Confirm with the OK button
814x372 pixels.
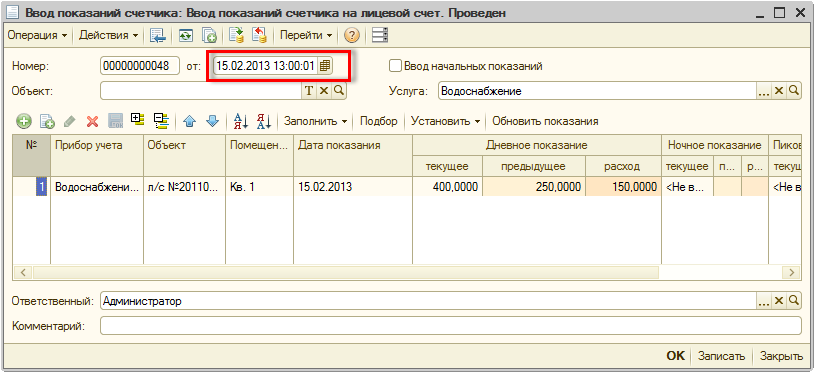[x=676, y=356]
